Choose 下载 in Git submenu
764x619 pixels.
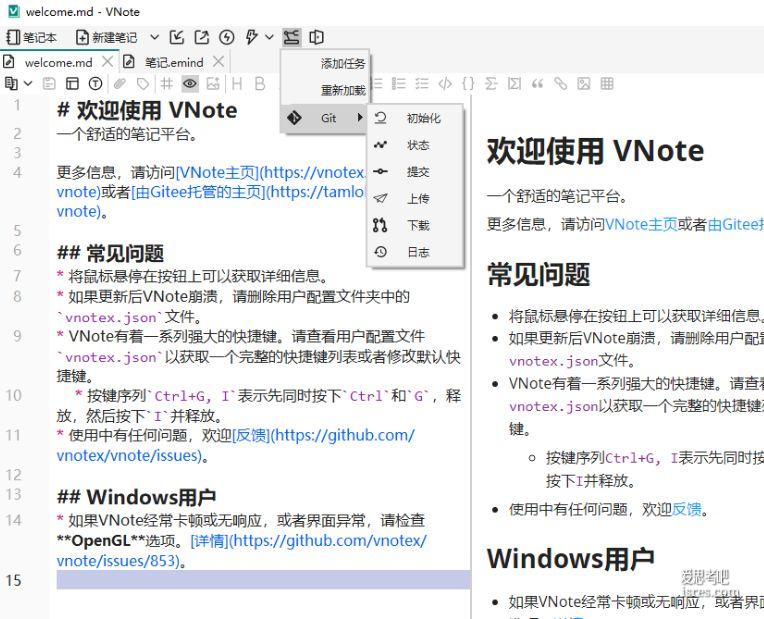pos(415,225)
